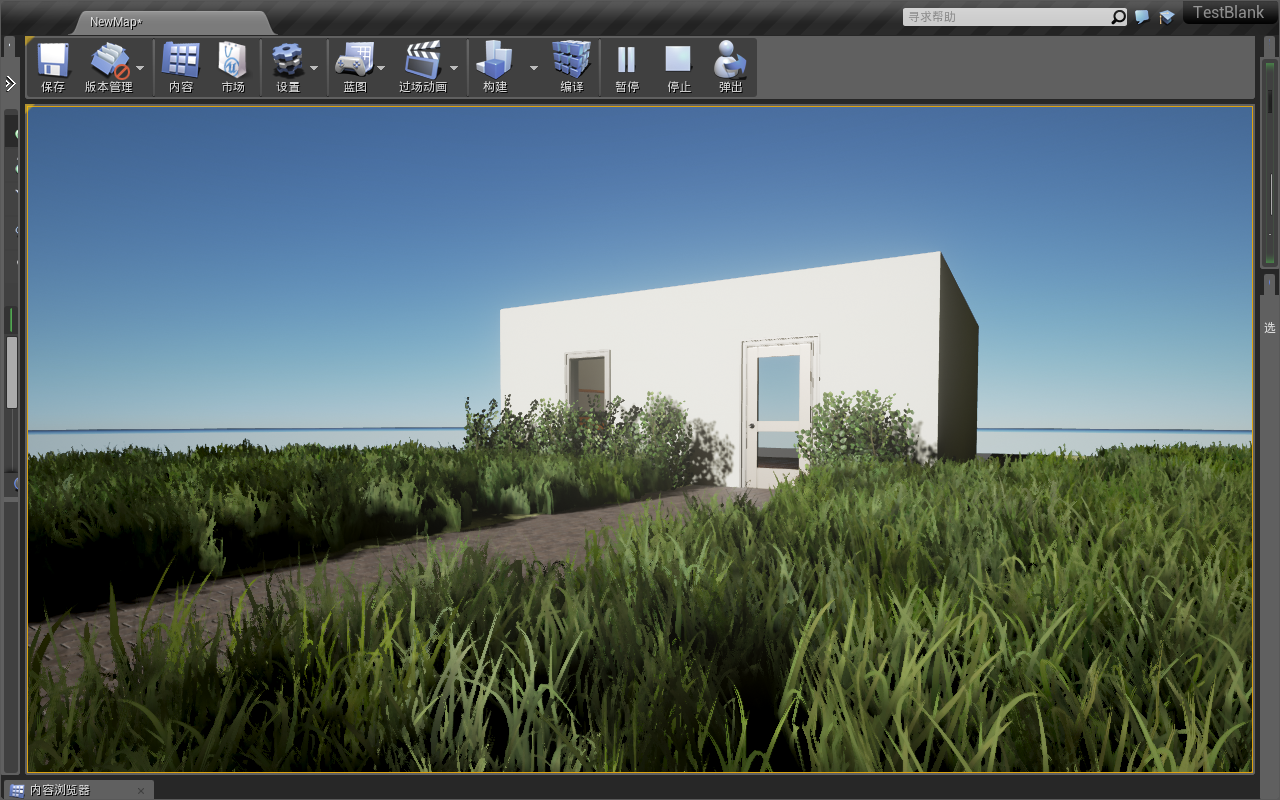This screenshot has width=1280, height=800.
Task: Open the Marketplace (市场) shopping bag icon
Action: tap(233, 62)
